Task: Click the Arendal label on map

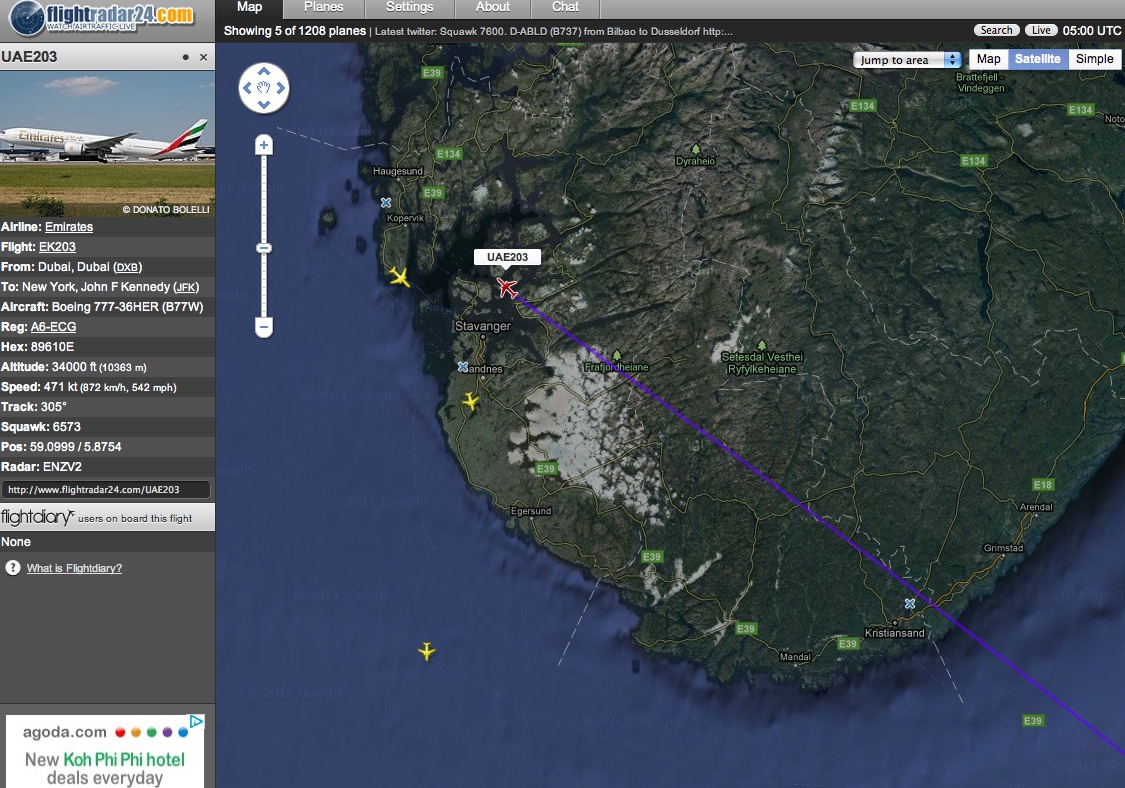Action: (x=1036, y=507)
